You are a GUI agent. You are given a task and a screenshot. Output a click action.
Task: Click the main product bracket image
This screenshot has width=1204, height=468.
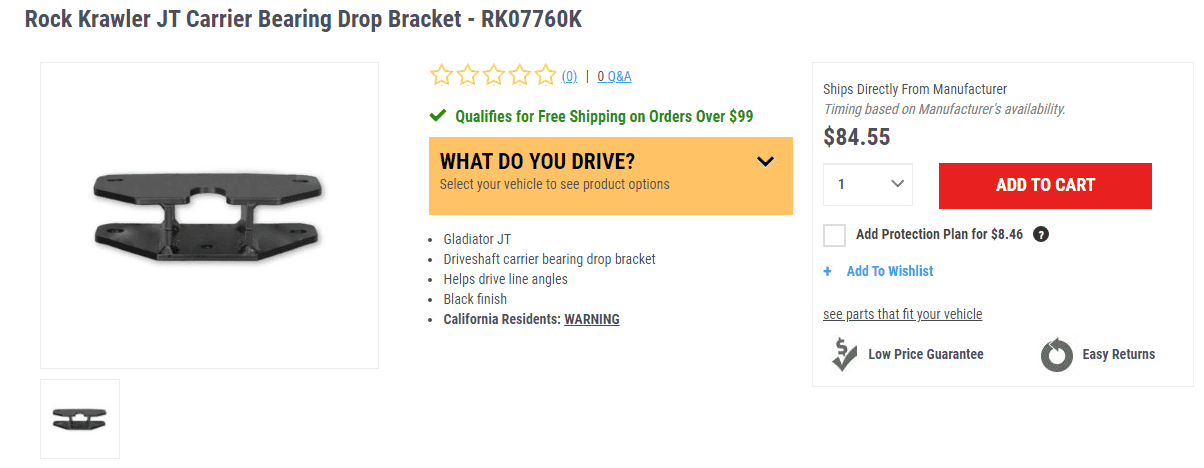coord(209,215)
